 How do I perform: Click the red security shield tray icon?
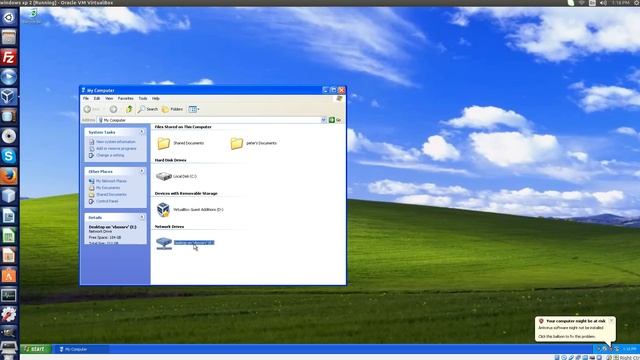point(611,349)
